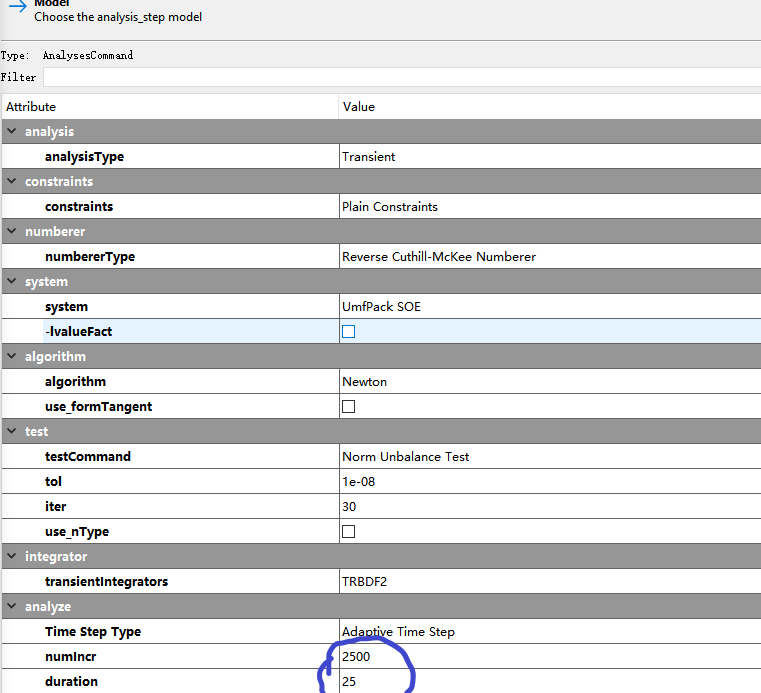
Task: Open the UmfPack SOE system value
Action: point(381,307)
